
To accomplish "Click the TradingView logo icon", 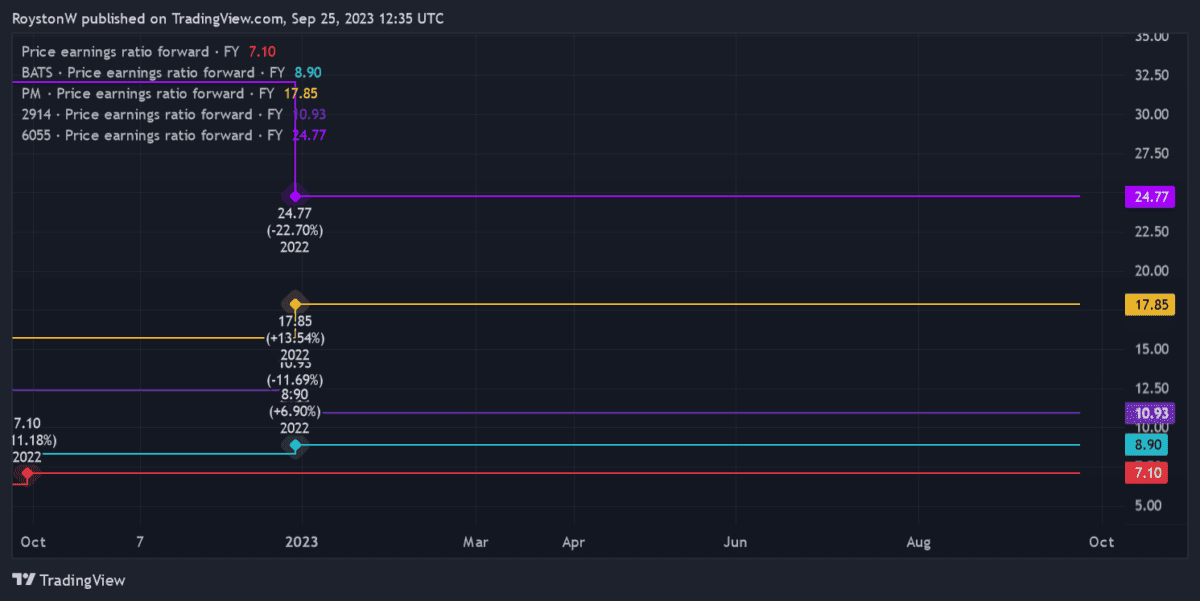I will [25, 580].
